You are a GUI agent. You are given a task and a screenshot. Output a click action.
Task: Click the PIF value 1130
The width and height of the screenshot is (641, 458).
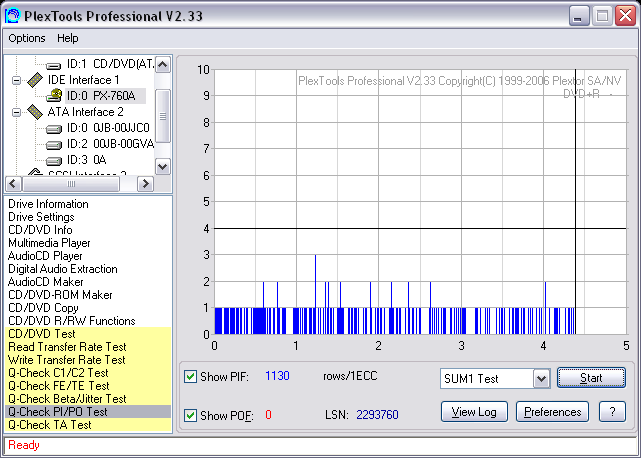tap(277, 376)
